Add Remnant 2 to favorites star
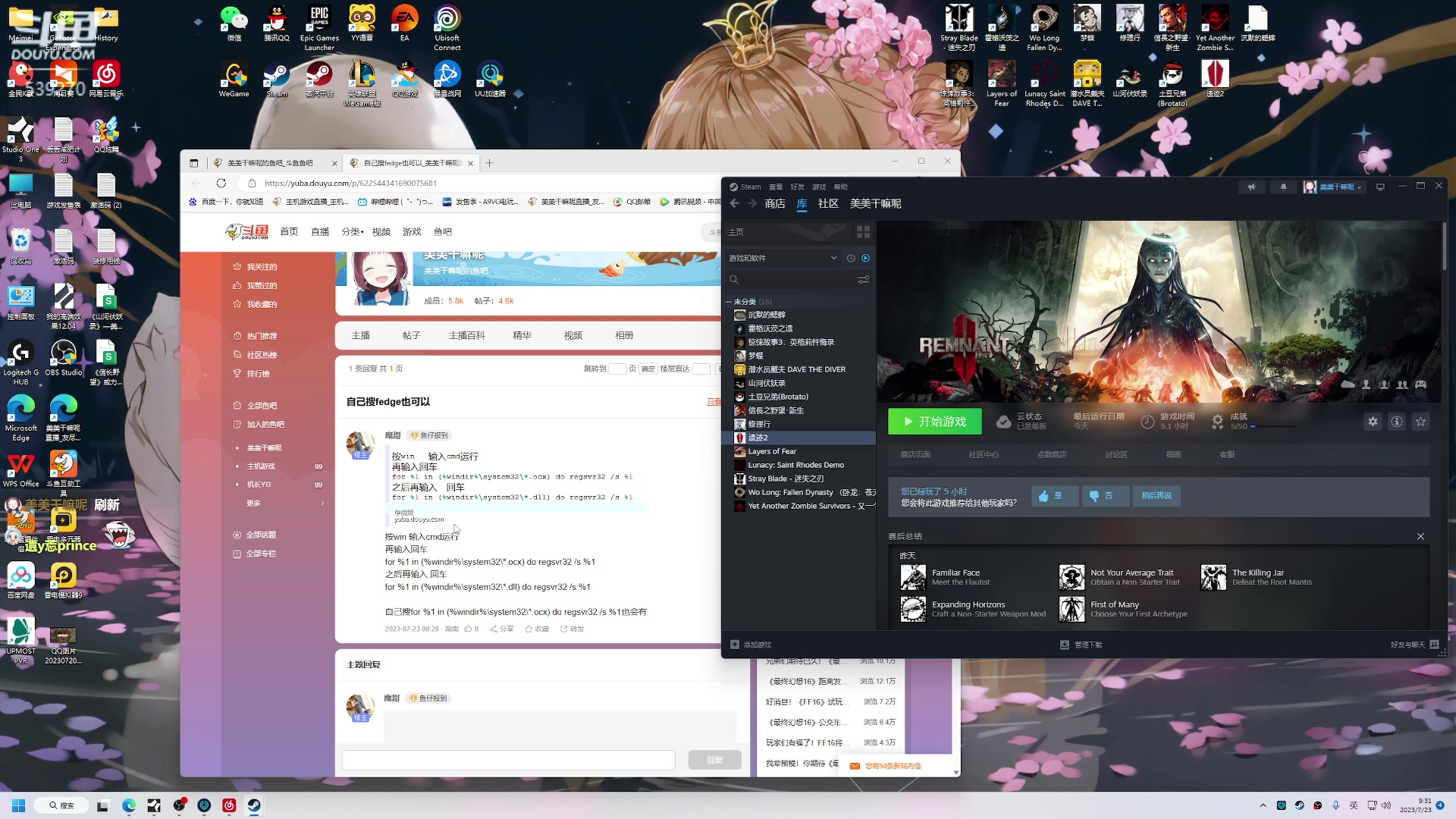The height and width of the screenshot is (819, 1456). 1421,422
